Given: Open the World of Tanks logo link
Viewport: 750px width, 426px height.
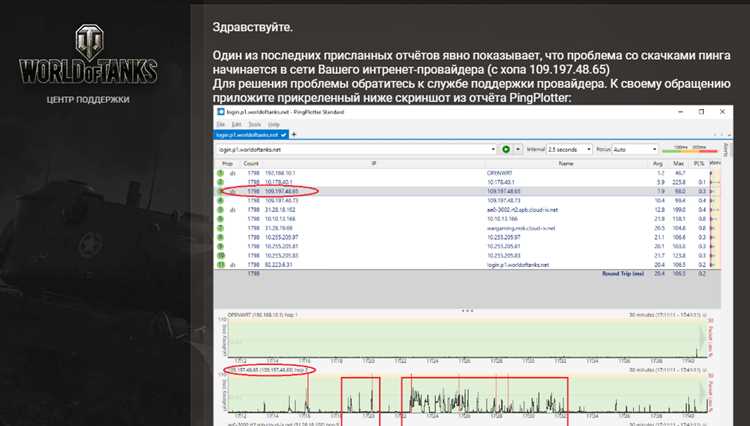Looking at the screenshot, I should (x=88, y=54).
